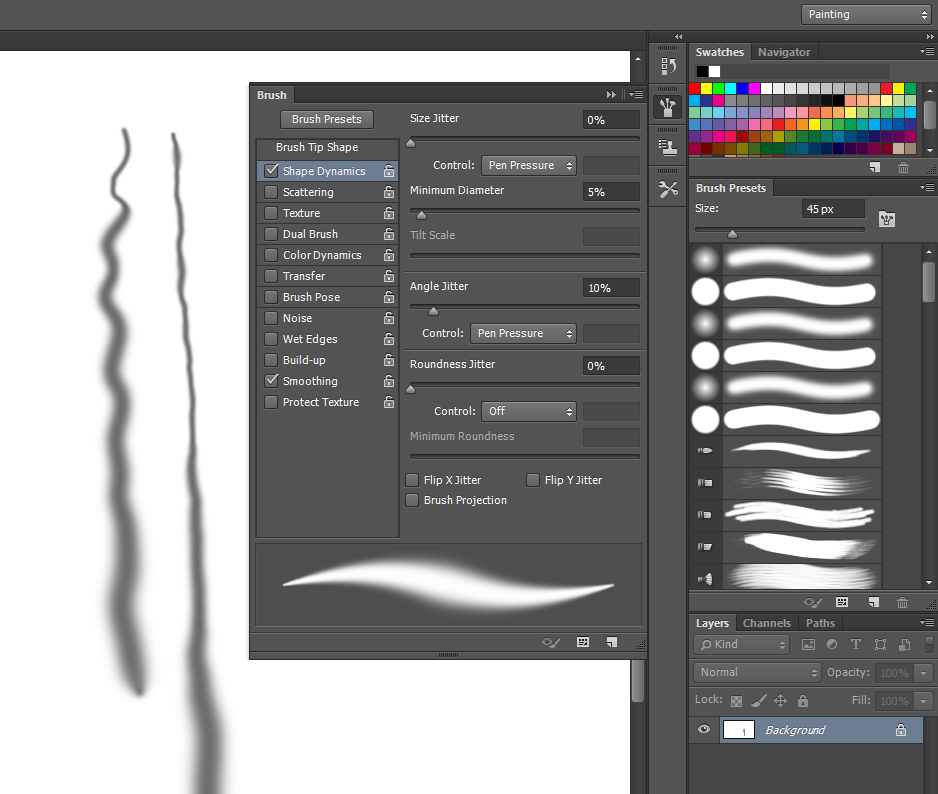
Task: Delete selected brush with trash icon
Action: [x=903, y=603]
